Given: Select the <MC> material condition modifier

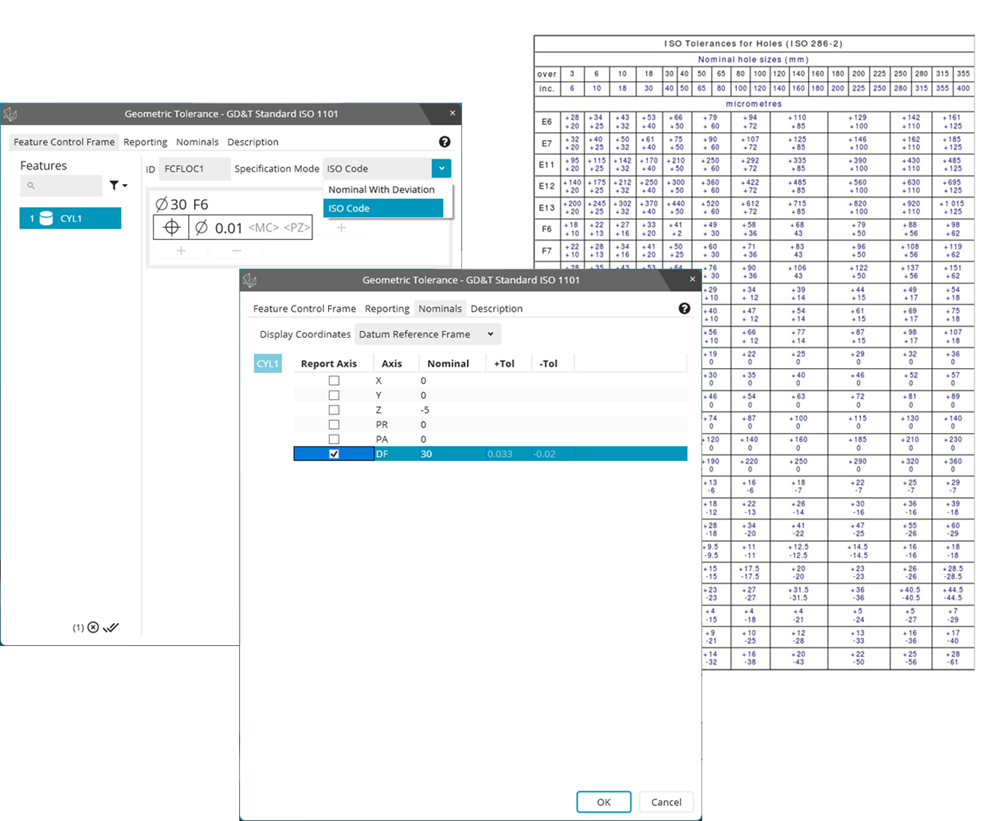Looking at the screenshot, I should 264,227.
